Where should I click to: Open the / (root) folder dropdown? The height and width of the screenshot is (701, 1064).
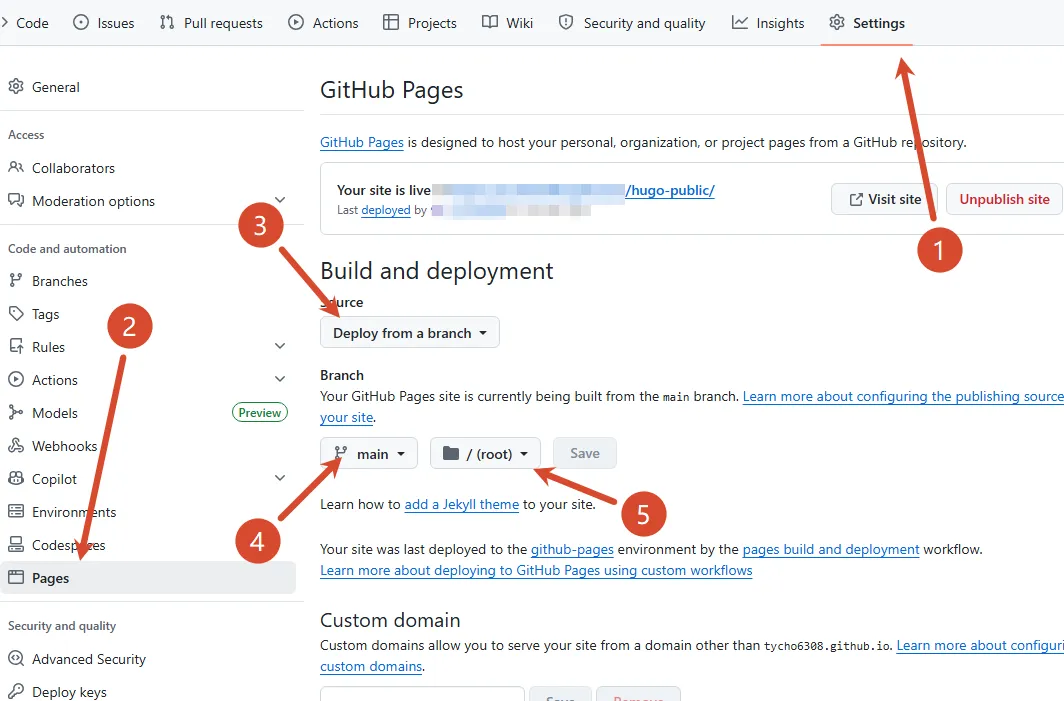(485, 453)
